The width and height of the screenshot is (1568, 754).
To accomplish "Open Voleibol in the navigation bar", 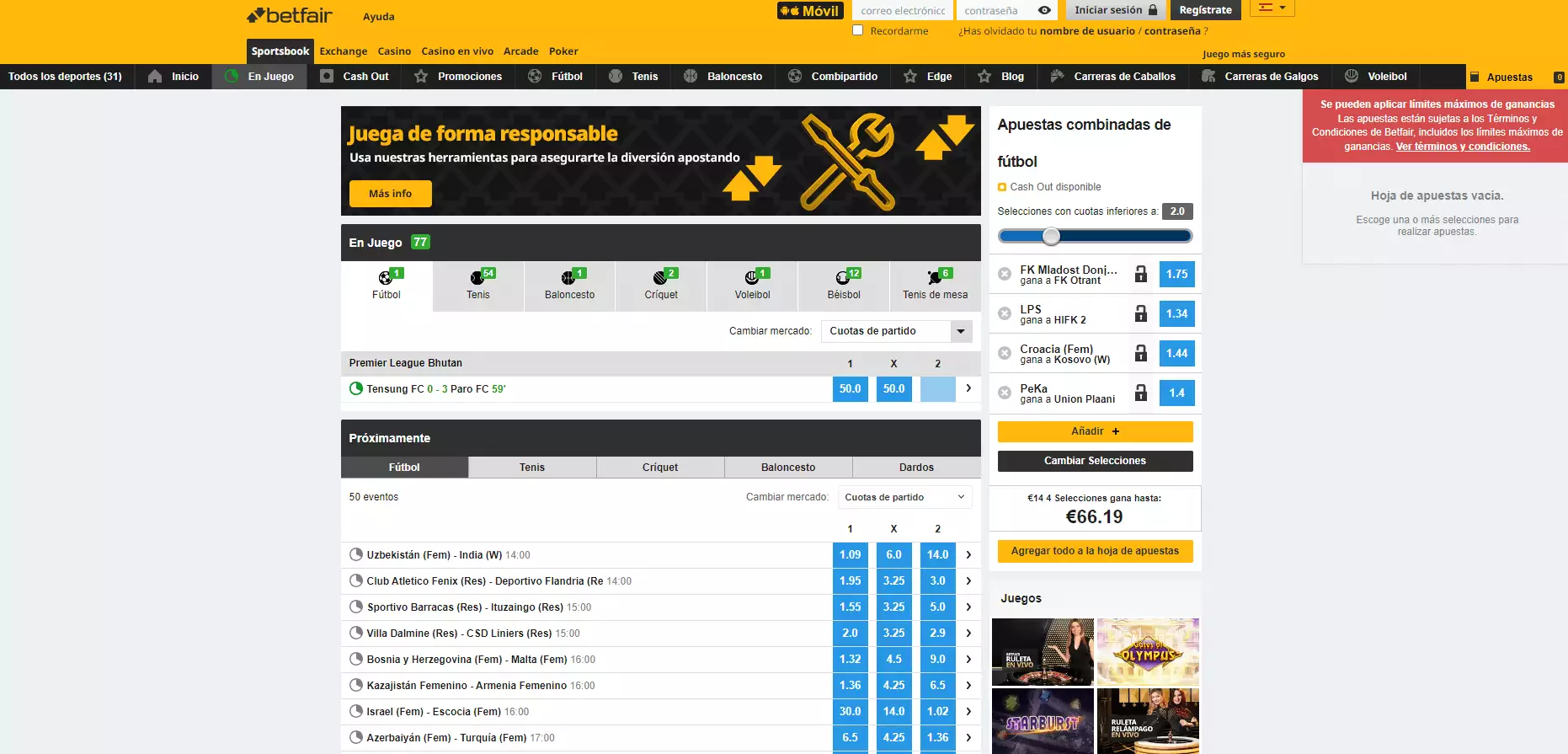I will coord(1375,77).
